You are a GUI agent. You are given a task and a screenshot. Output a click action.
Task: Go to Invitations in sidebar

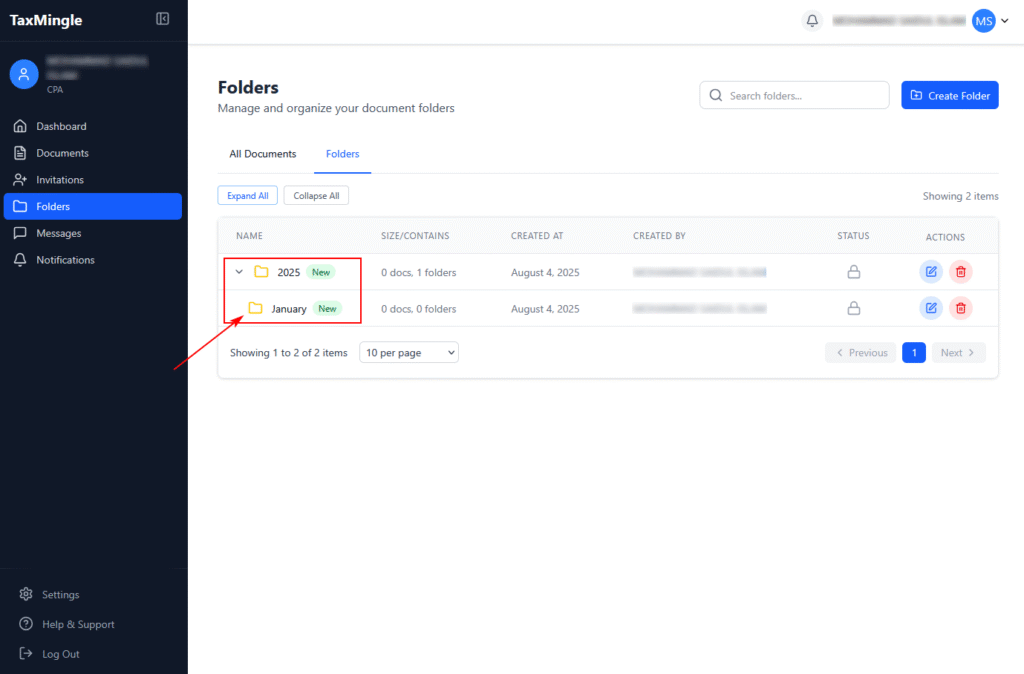pos(60,180)
